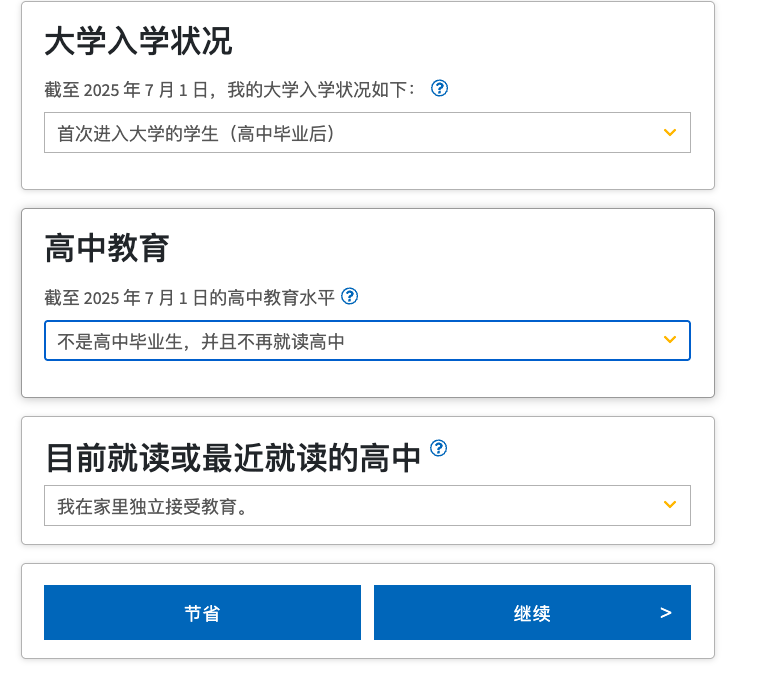Click label 截至 2025 年 7 月 1 日的高中教育水平

[x=189, y=297]
